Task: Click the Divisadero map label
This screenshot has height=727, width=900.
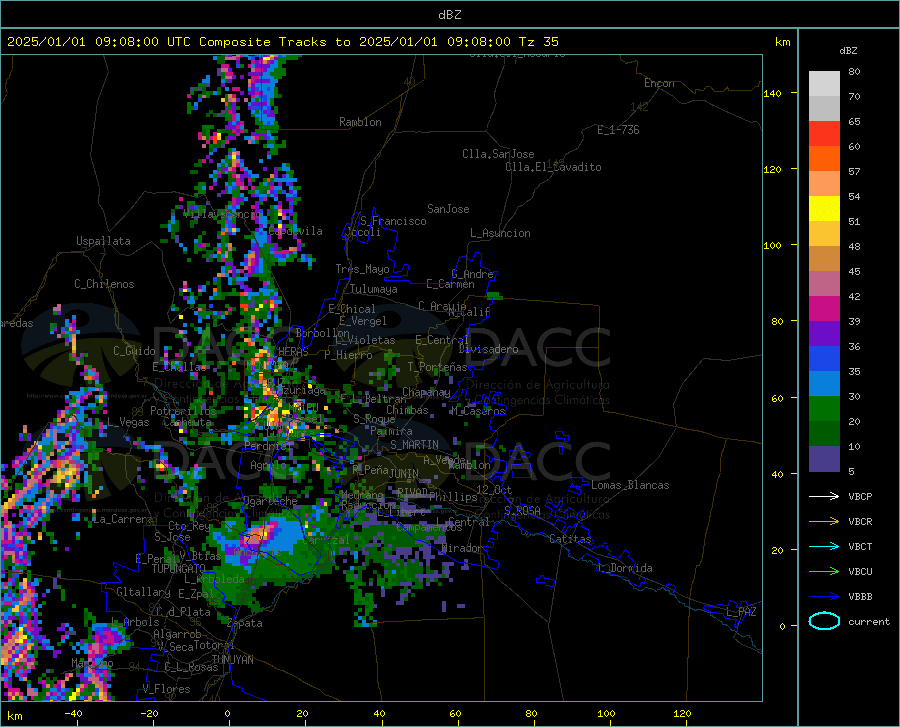Action: click(488, 349)
